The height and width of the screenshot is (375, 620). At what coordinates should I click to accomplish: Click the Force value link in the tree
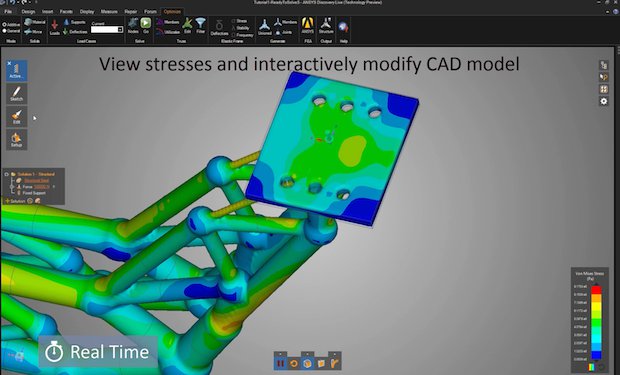(42, 187)
